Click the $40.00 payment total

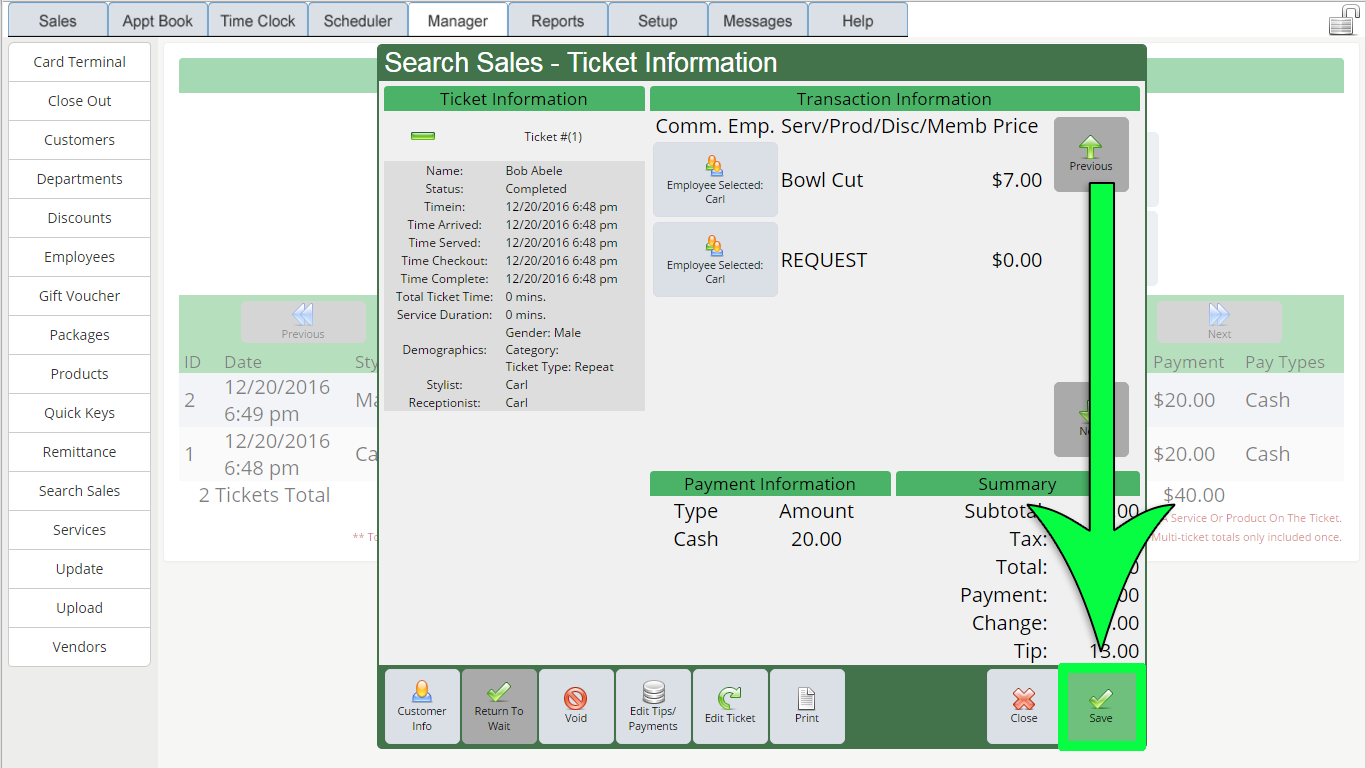[x=1194, y=495]
